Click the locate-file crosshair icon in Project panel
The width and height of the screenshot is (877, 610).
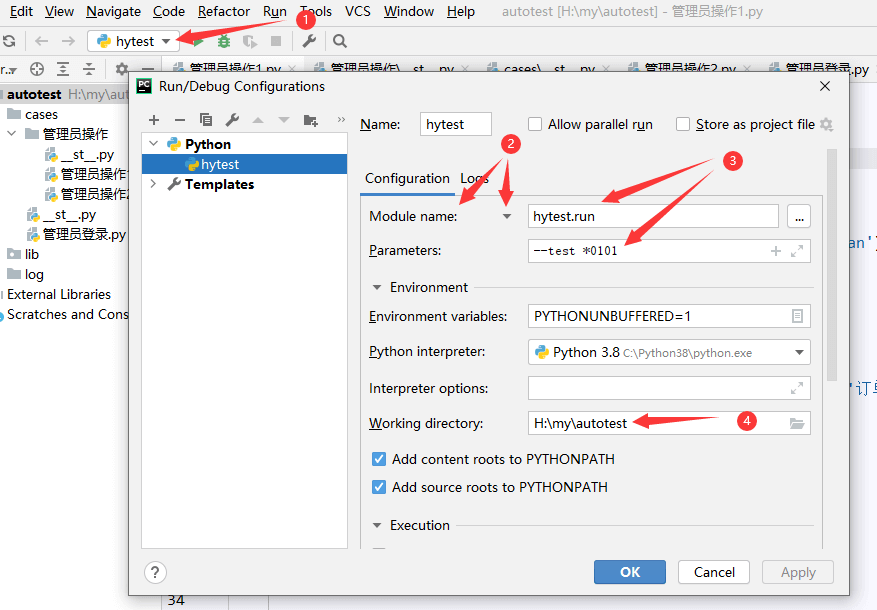[37, 69]
